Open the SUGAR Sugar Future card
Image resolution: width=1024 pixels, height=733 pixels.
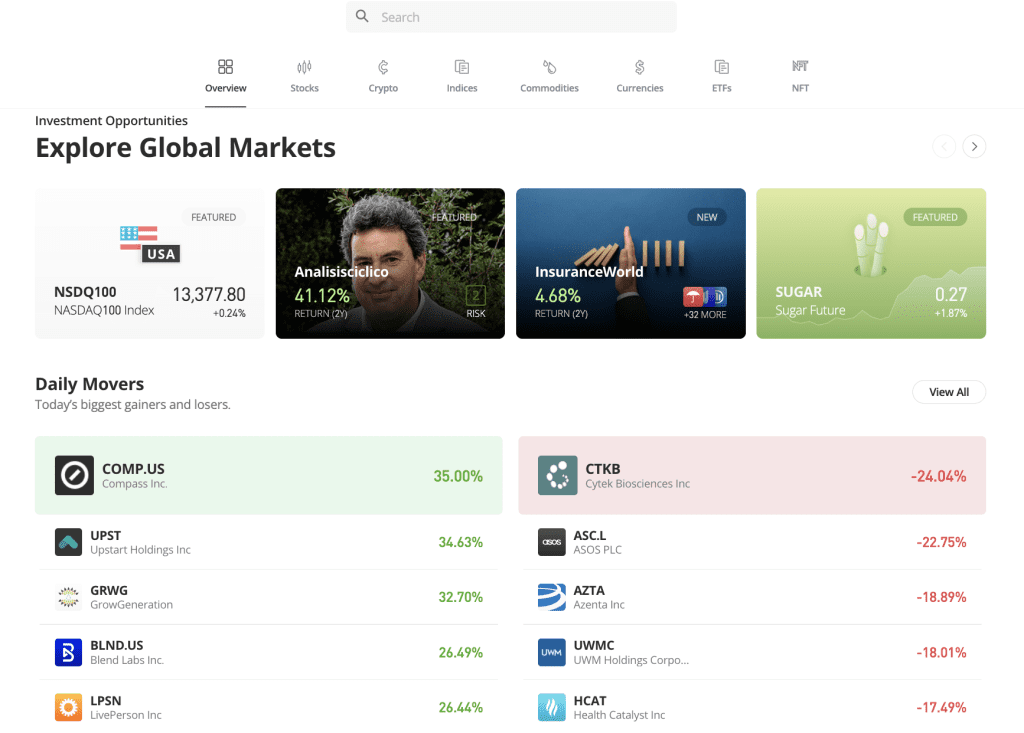pyautogui.click(x=870, y=264)
